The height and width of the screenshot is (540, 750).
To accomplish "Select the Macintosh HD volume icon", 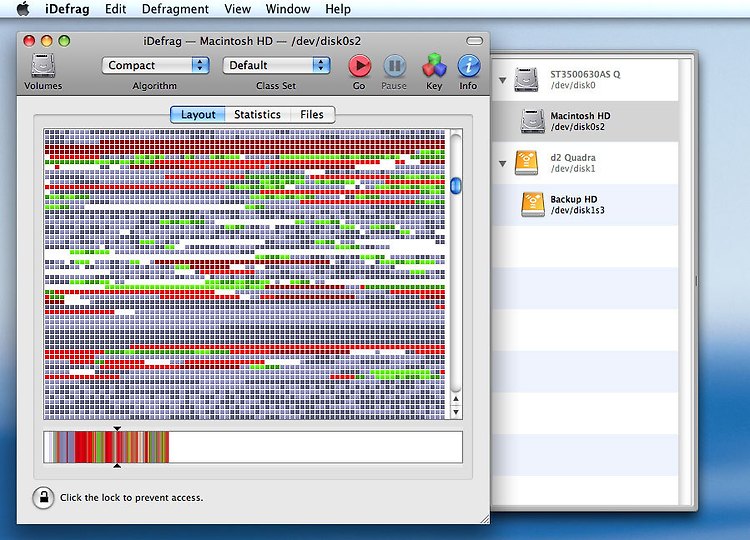I will [532, 121].
